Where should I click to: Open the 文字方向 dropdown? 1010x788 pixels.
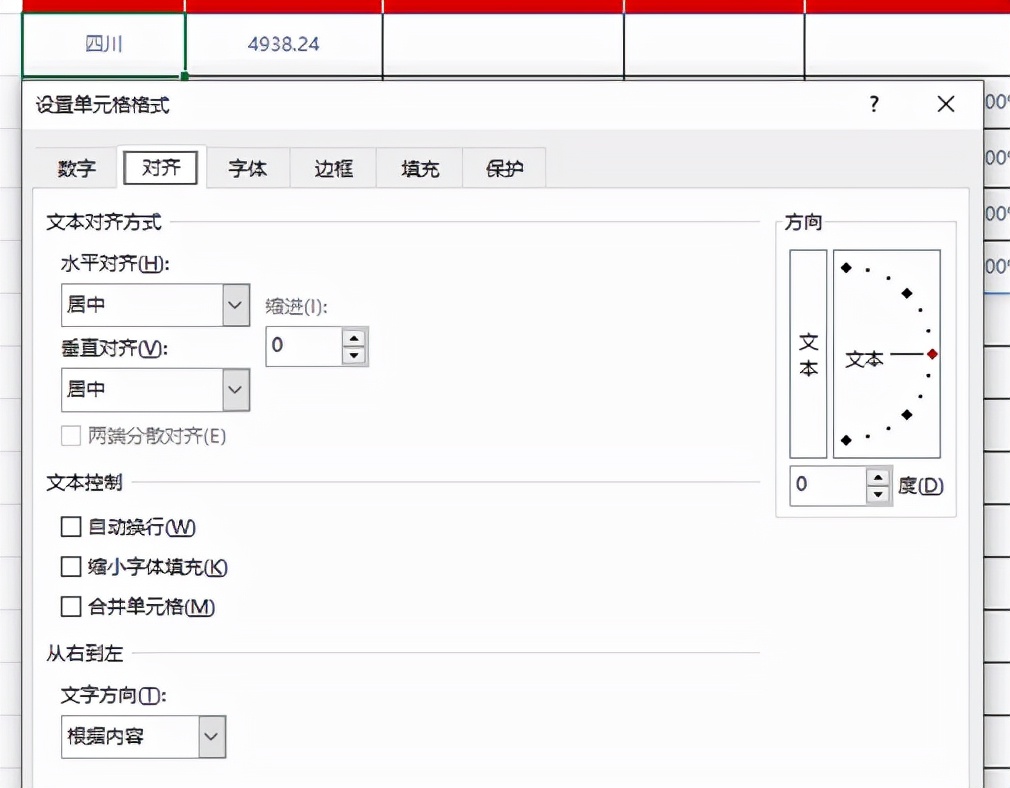pos(210,735)
